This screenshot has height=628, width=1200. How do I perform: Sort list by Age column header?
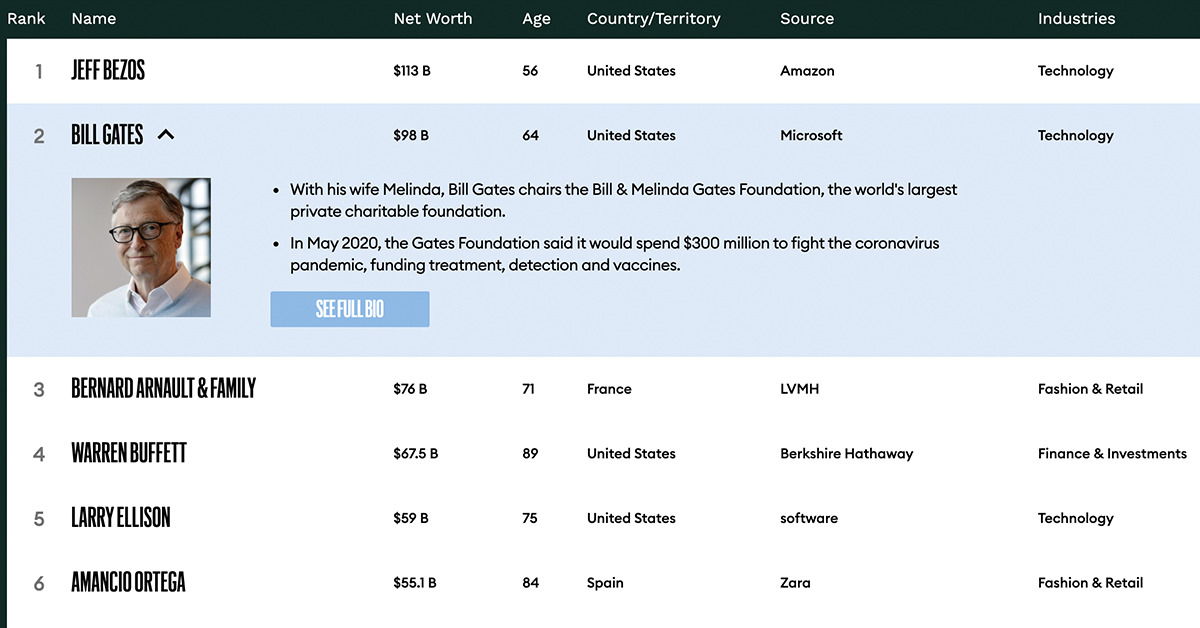(x=536, y=18)
